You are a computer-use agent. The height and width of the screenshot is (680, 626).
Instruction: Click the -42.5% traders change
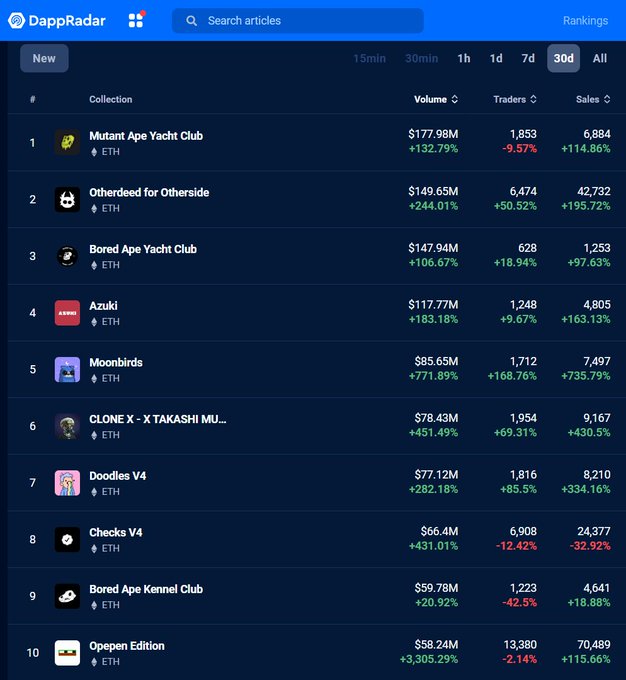[x=519, y=602]
